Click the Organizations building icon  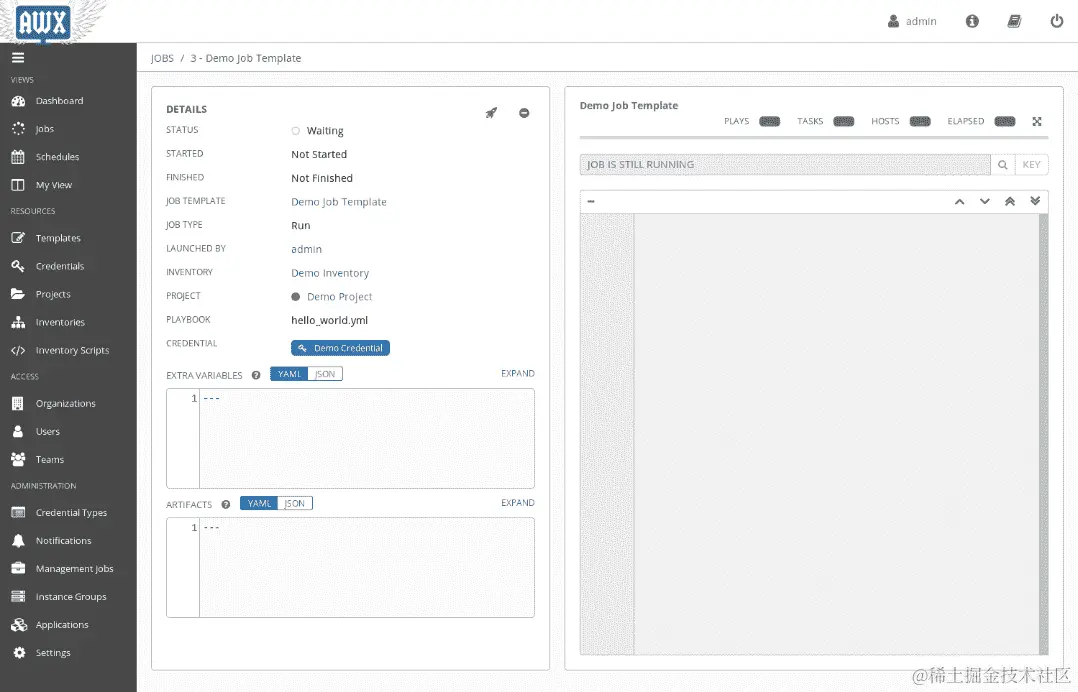(x=18, y=403)
